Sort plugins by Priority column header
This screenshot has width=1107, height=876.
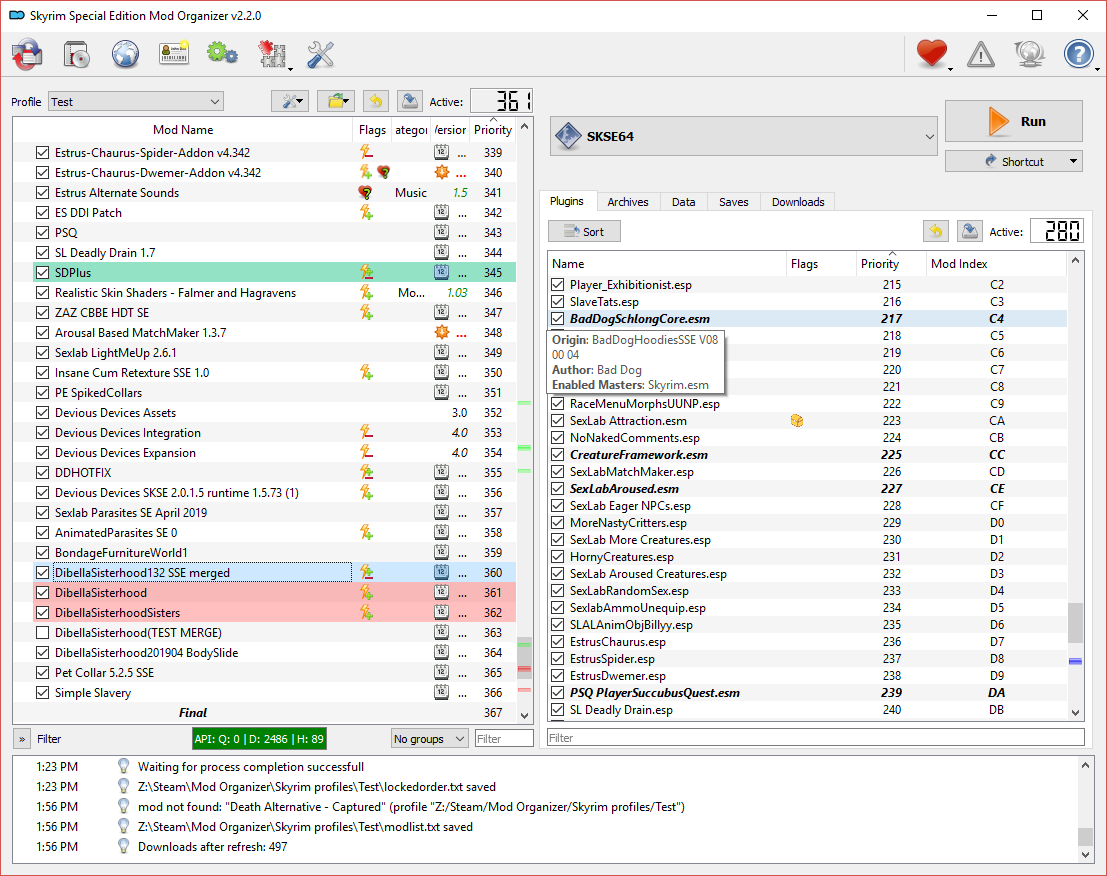point(891,263)
